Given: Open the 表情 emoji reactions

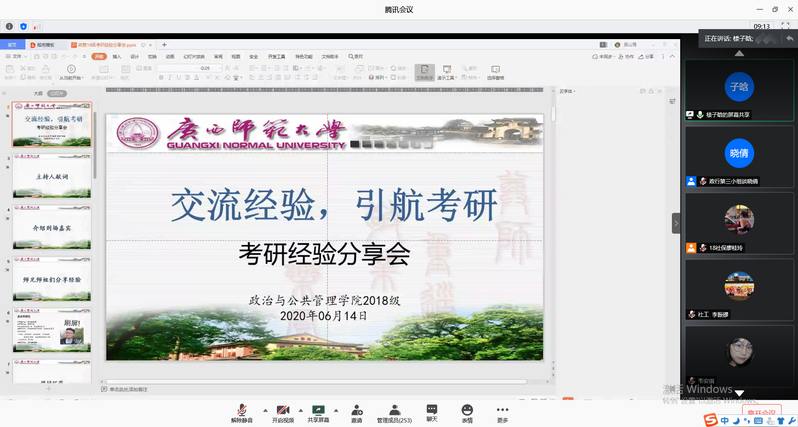Looking at the screenshot, I should tap(467, 414).
